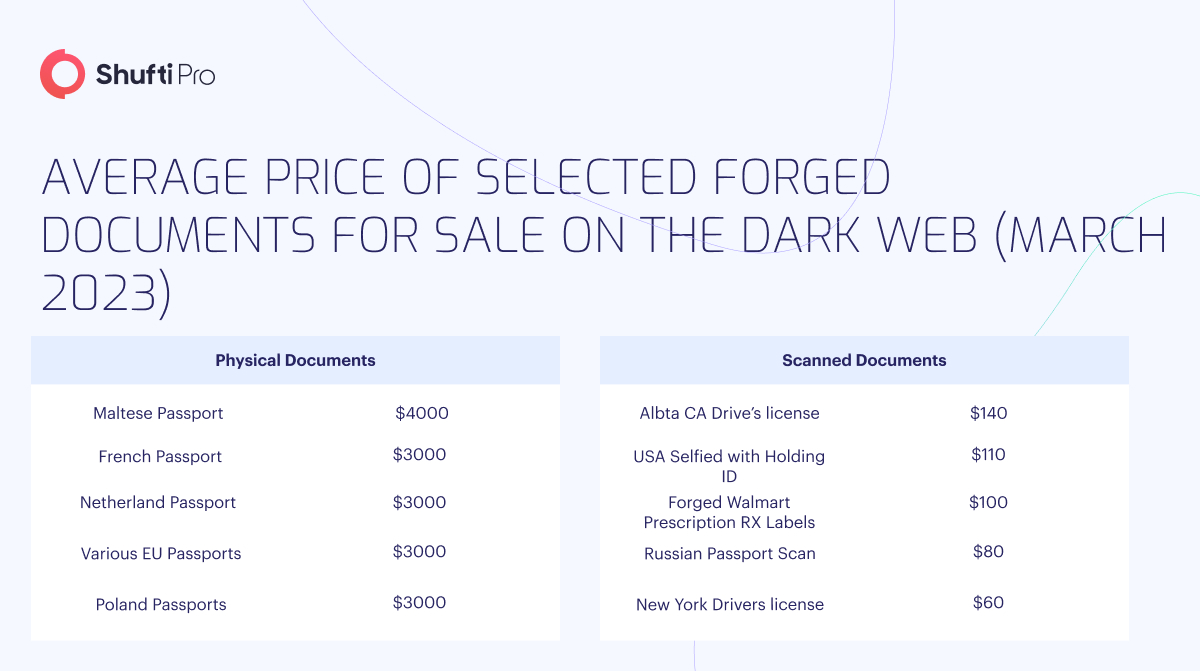
Task: Click the Poland Passports row label
Action: pyautogui.click(x=161, y=605)
